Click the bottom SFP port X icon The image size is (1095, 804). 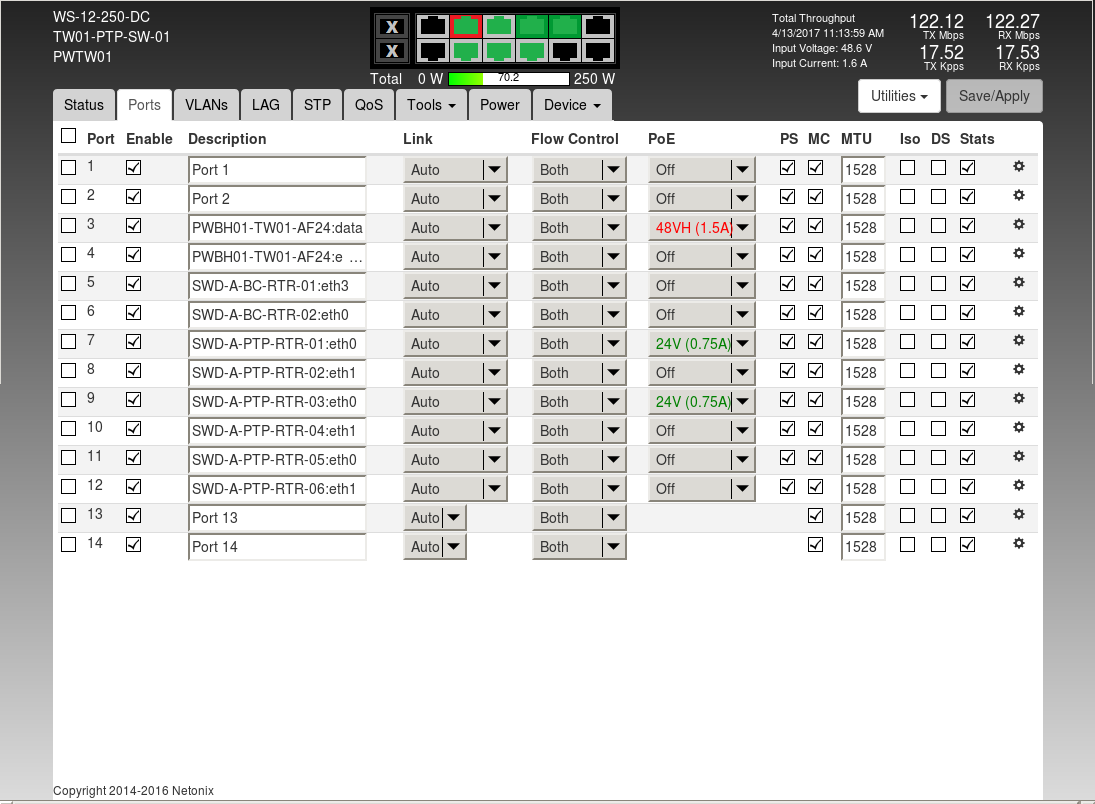[392, 50]
